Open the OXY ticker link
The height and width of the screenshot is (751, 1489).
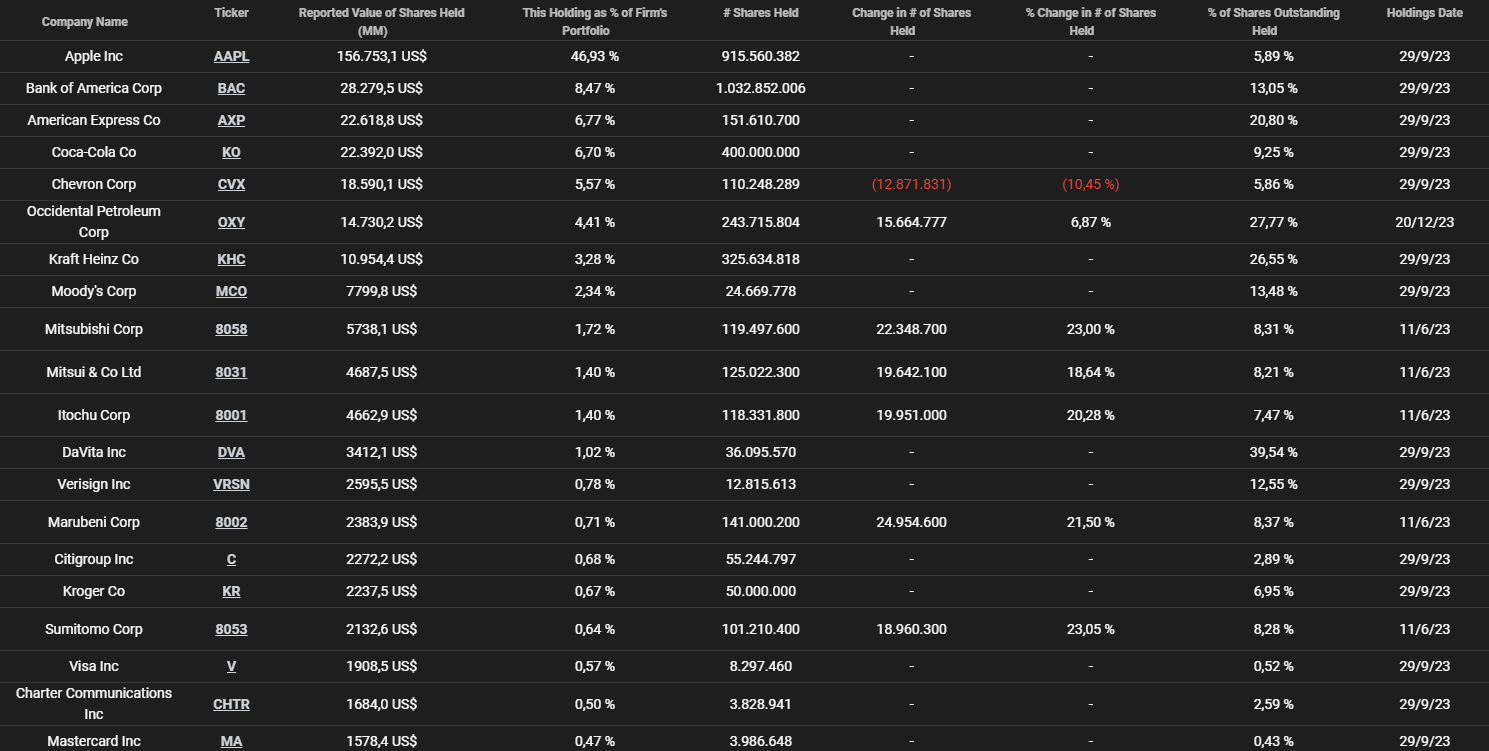point(231,222)
